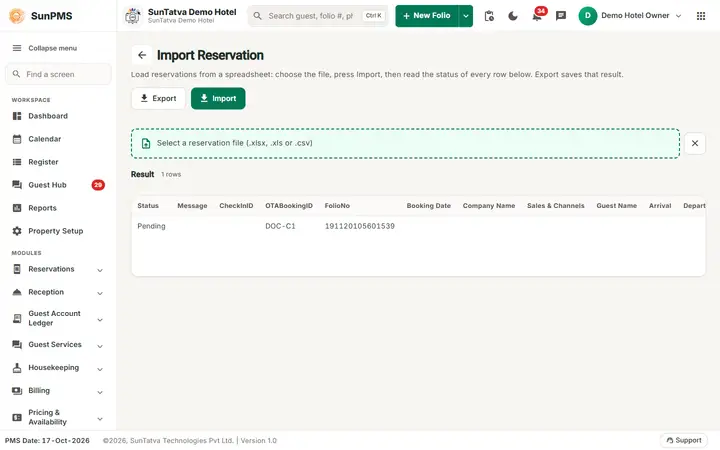Click the Housekeeping broom icon
The height and width of the screenshot is (450, 720).
17,368
